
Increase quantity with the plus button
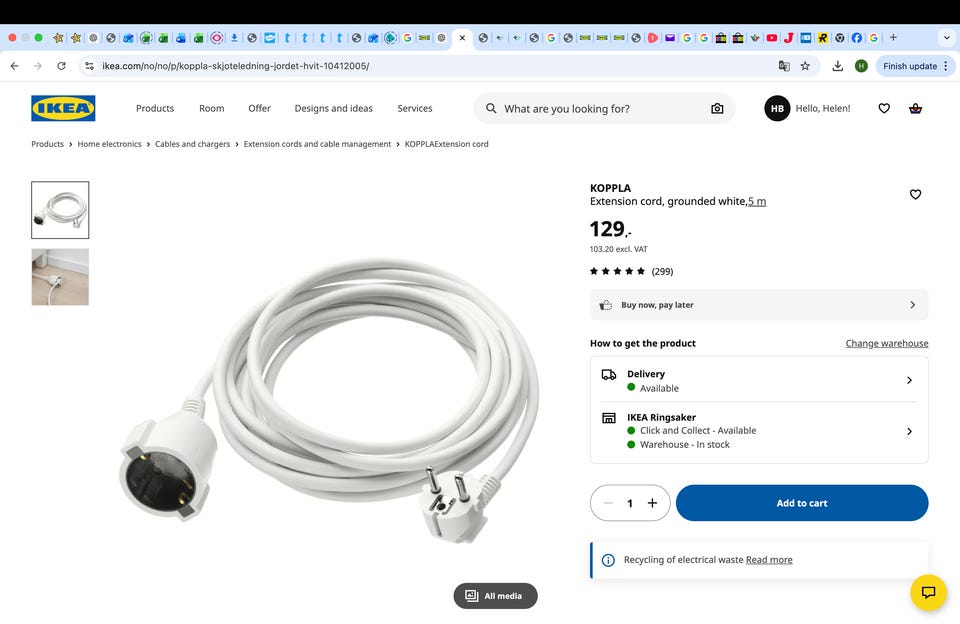click(x=652, y=503)
